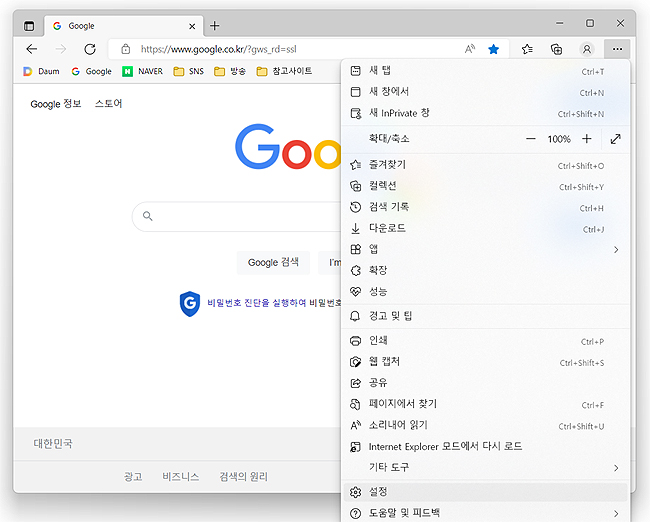Open 비즈니스 footer link
650x522 pixels.
180,477
